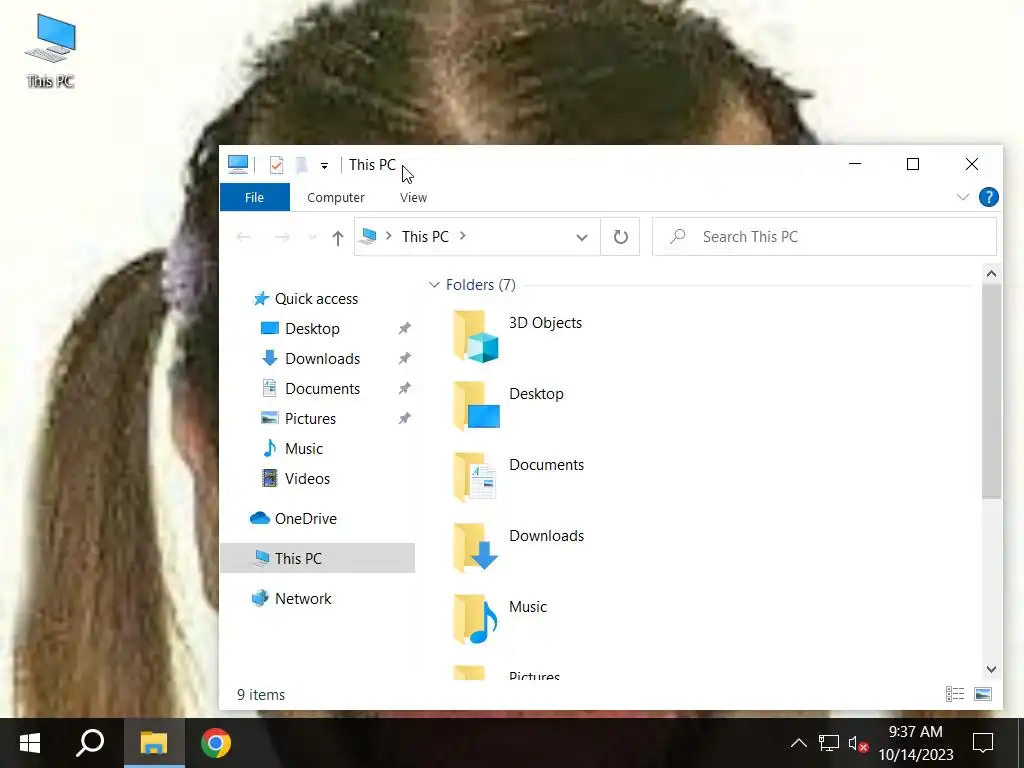Select the Desktop folder icon in Folders

point(476,406)
